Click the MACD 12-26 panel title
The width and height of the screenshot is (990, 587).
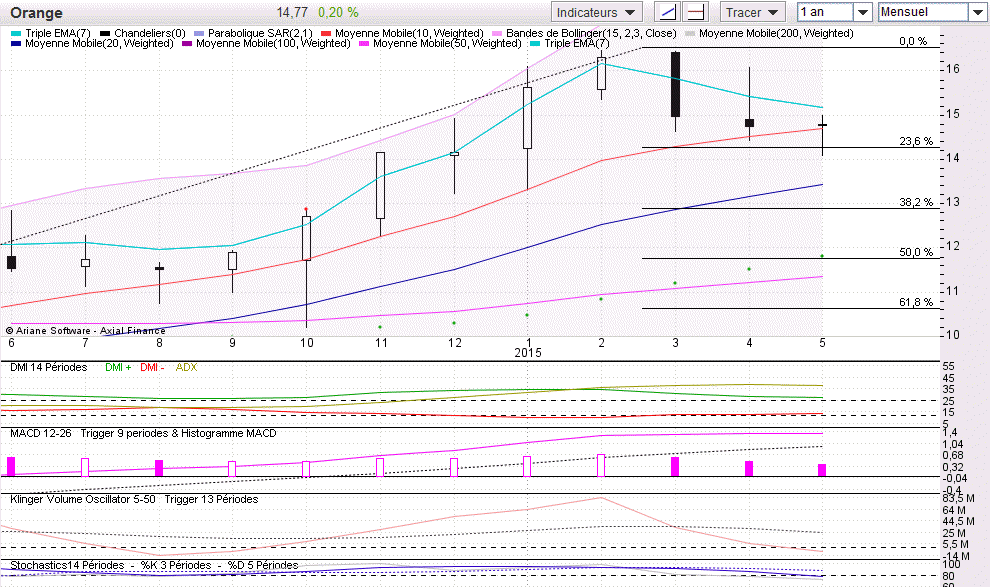(41, 434)
